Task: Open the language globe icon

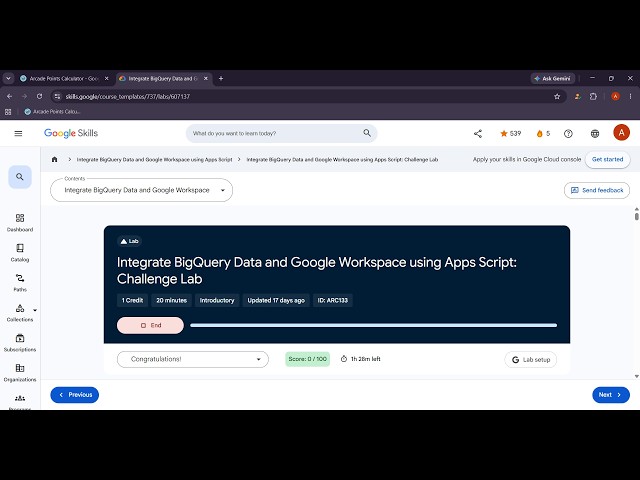Action: (595, 133)
